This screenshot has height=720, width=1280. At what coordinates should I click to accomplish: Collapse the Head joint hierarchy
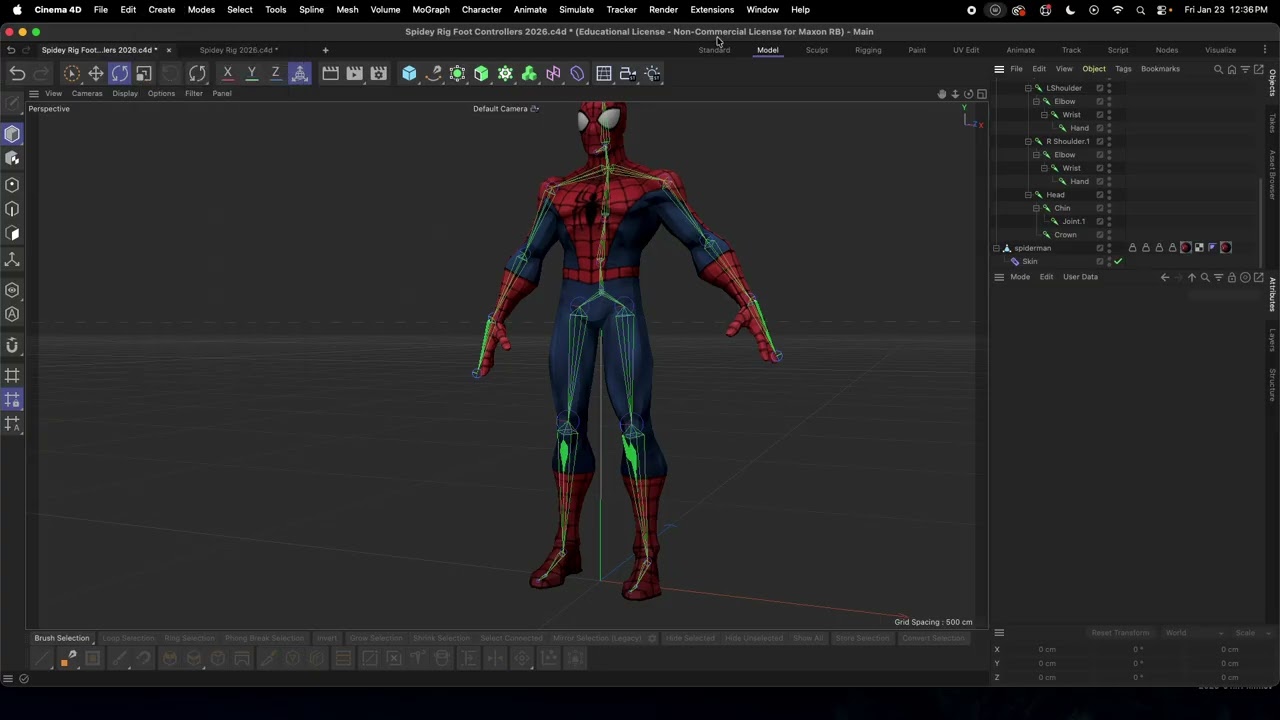[1028, 195]
